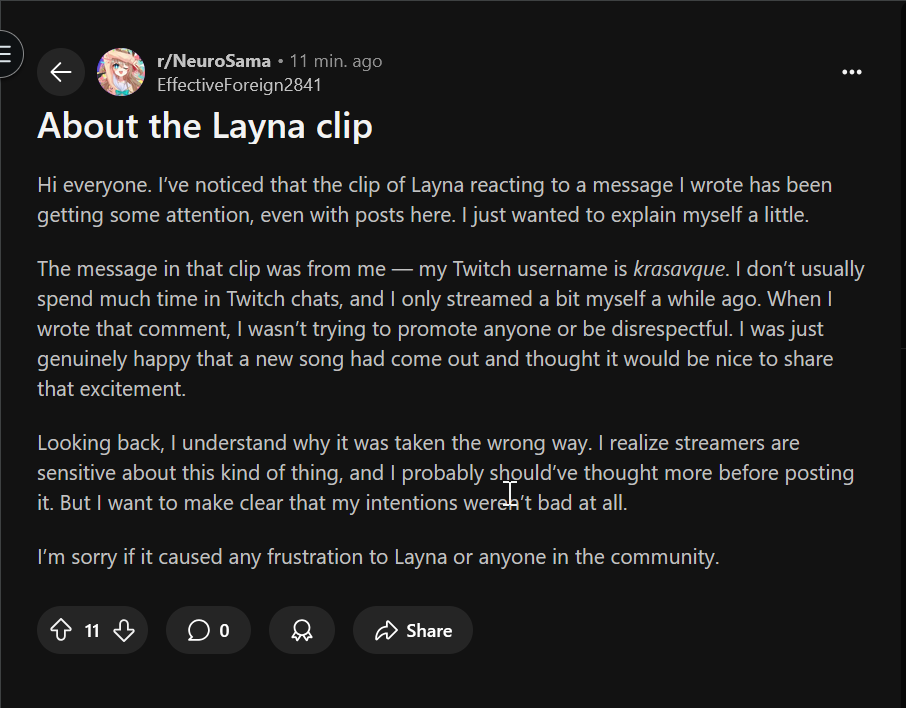Give an award using the award icon
906x708 pixels.
(301, 630)
